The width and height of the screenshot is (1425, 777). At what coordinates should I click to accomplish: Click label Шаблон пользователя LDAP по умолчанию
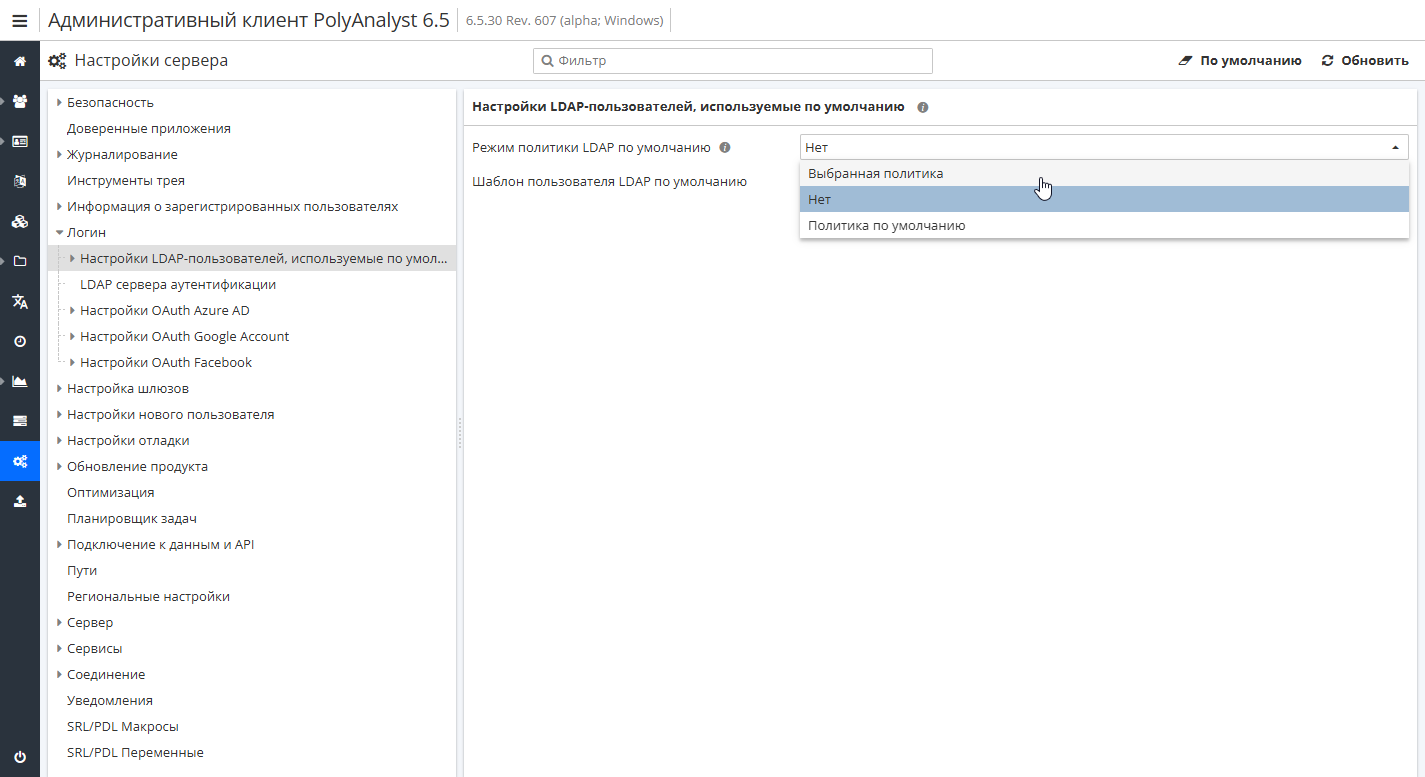pyautogui.click(x=609, y=181)
